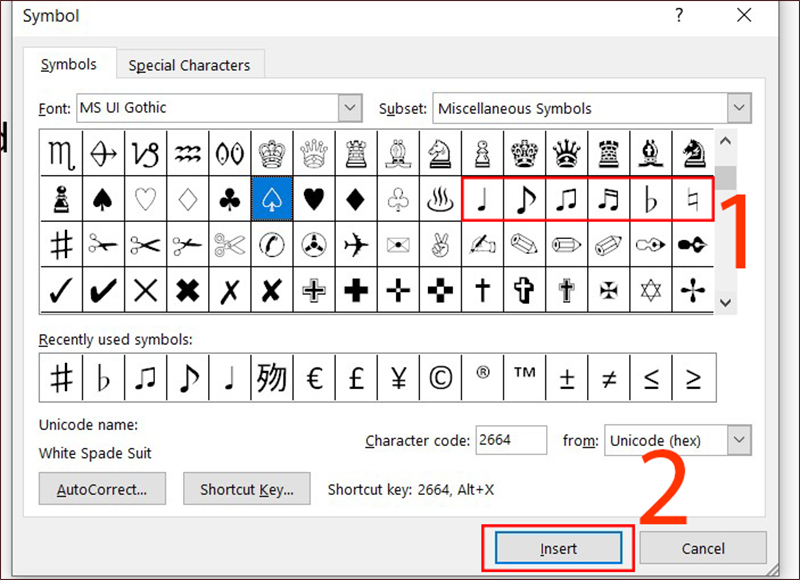Select the black diamond suit symbol

[x=356, y=199]
